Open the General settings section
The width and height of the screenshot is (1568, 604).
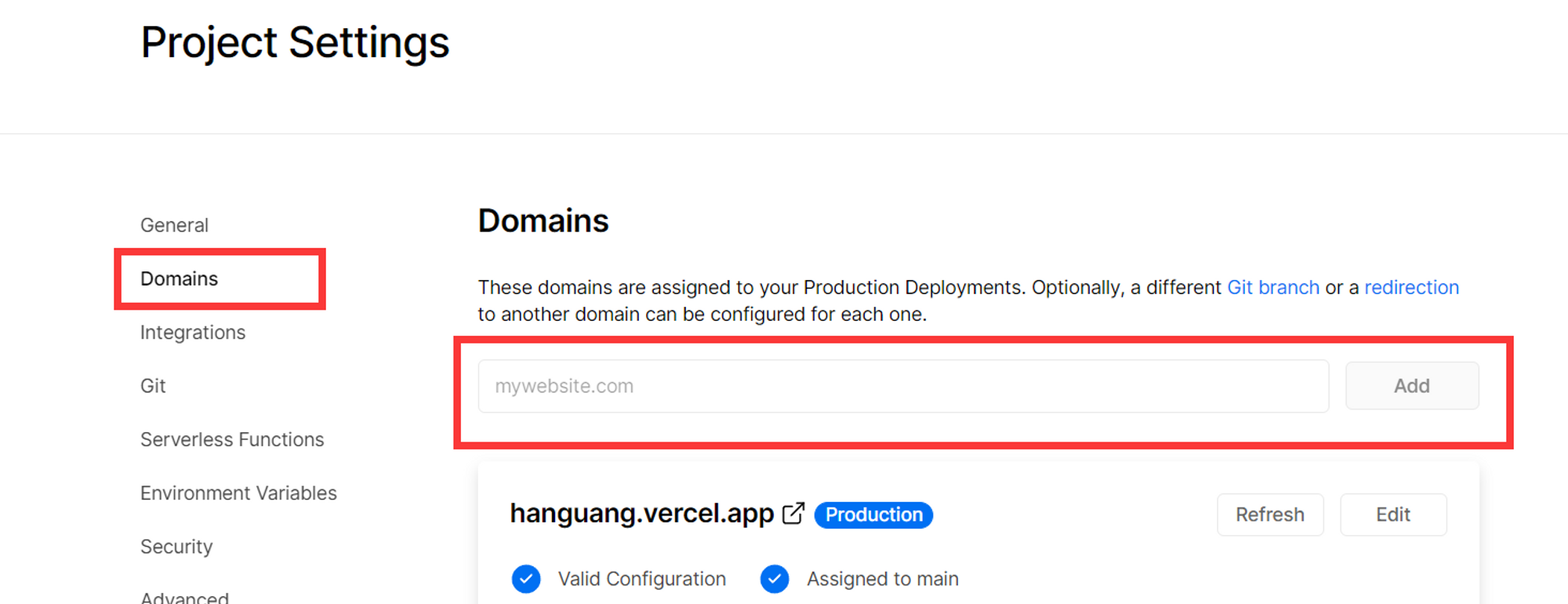pyautogui.click(x=174, y=225)
